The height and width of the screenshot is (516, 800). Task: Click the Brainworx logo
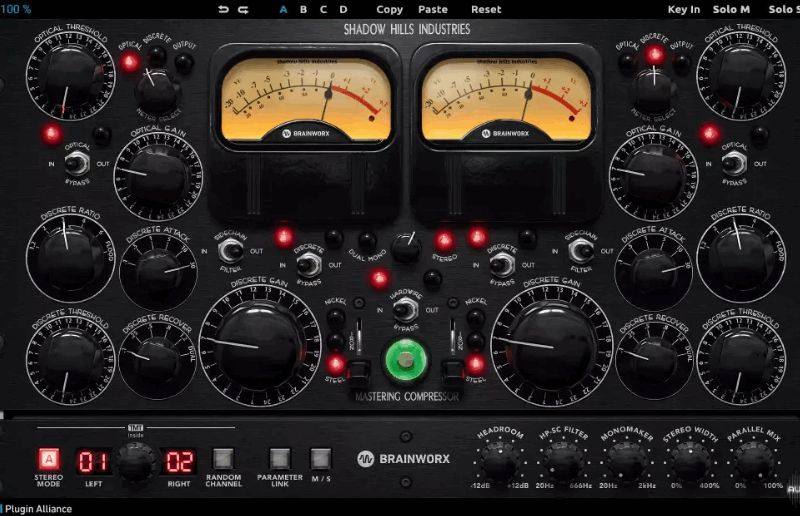coord(404,459)
